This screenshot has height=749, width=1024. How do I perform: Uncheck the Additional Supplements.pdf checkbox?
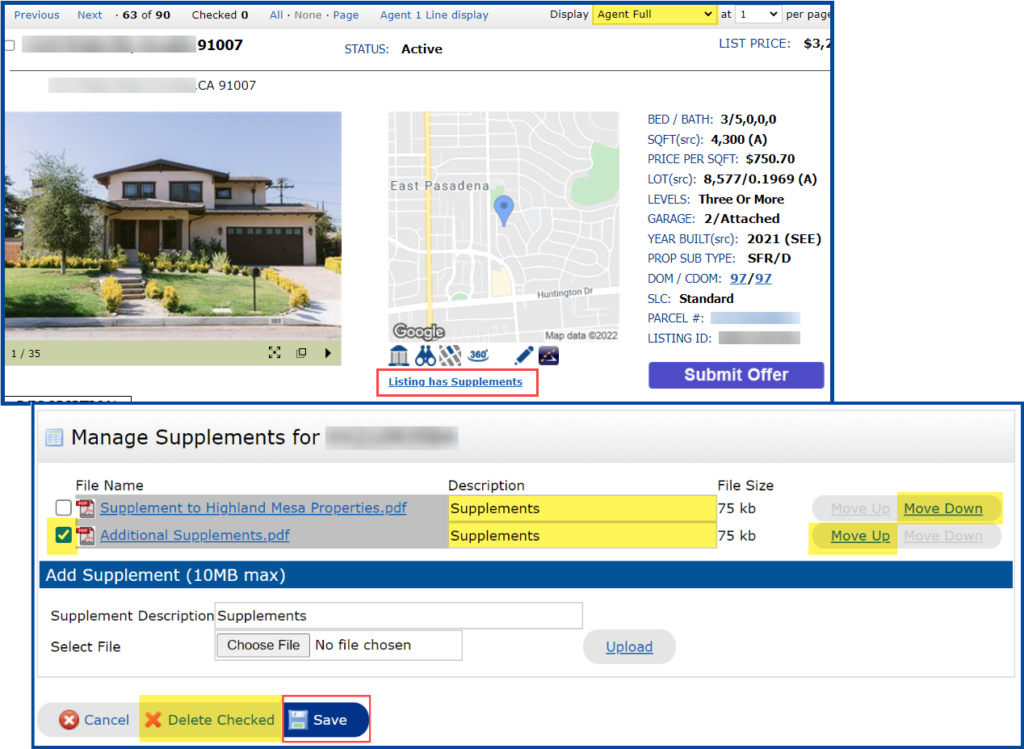(x=64, y=535)
